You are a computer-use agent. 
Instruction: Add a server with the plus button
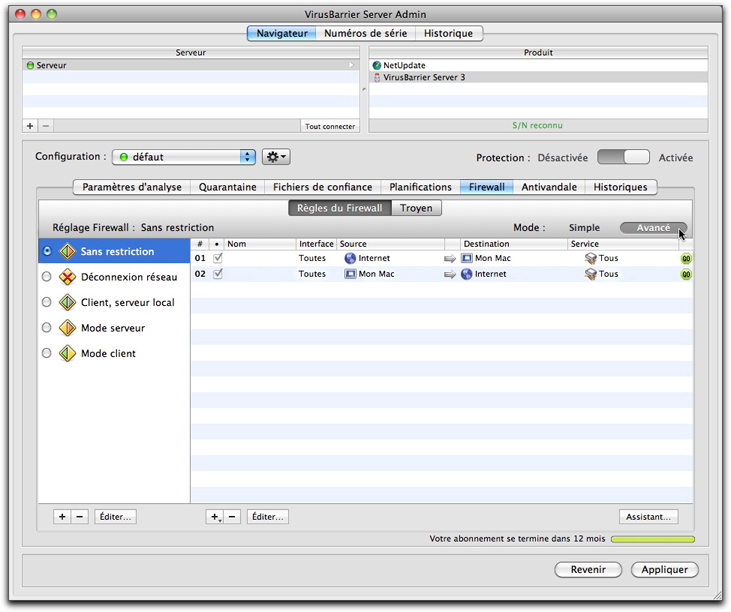click(x=30, y=126)
